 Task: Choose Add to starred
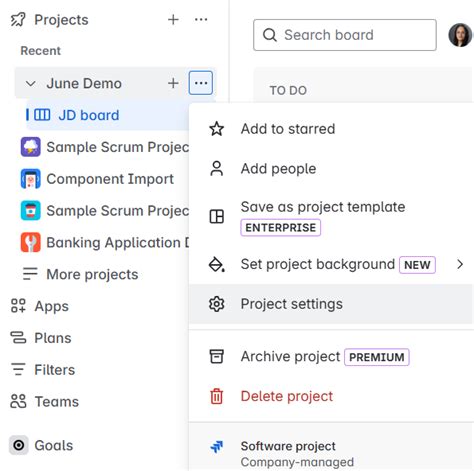pyautogui.click(x=288, y=129)
